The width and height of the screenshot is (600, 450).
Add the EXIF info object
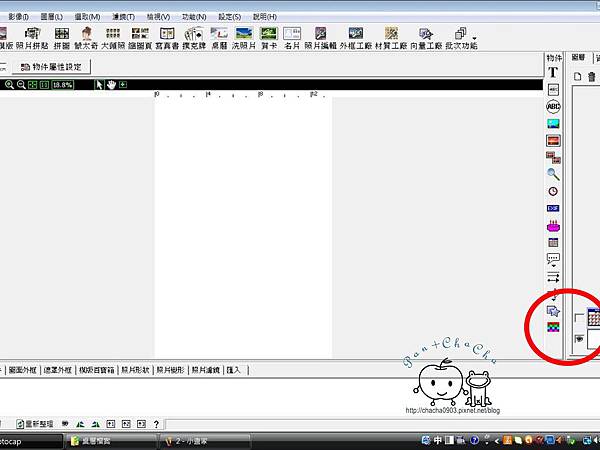tap(553, 208)
